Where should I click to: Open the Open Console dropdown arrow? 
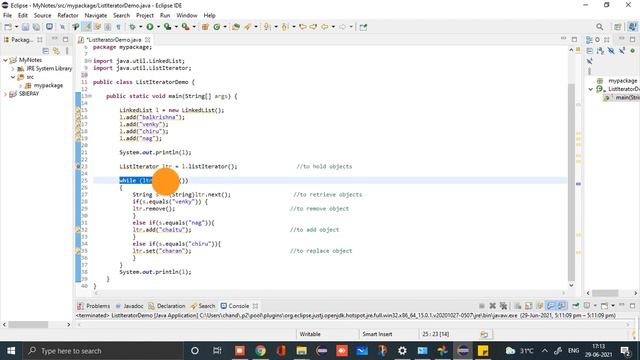[x=613, y=306]
